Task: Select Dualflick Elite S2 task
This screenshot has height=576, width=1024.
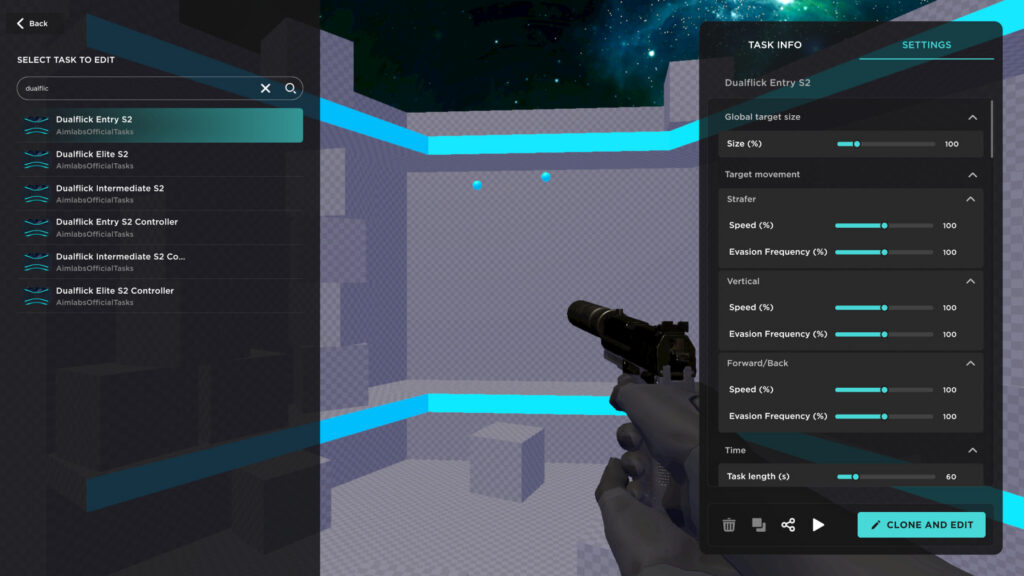Action: click(x=161, y=159)
